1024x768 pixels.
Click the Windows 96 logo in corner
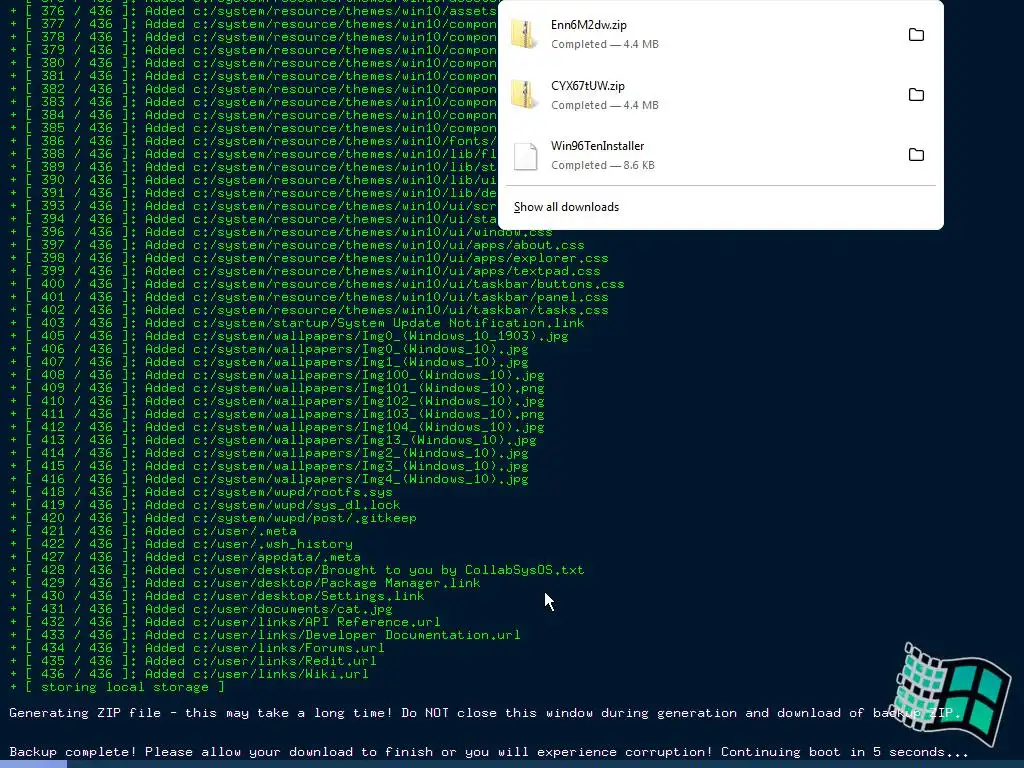point(953,694)
